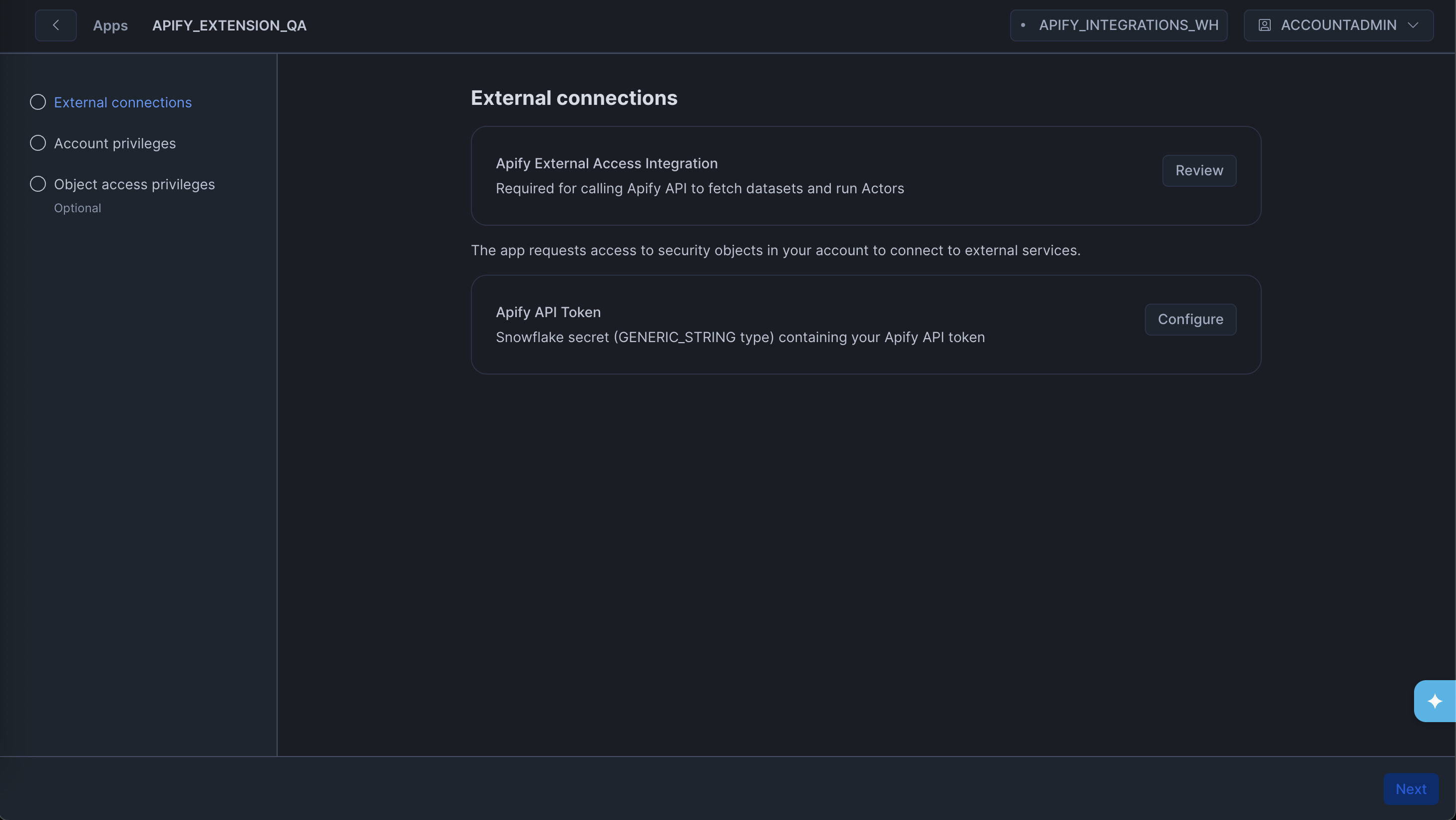The width and height of the screenshot is (1456, 820).
Task: Open the ACCOUNTADMIN account switcher
Action: [1338, 25]
